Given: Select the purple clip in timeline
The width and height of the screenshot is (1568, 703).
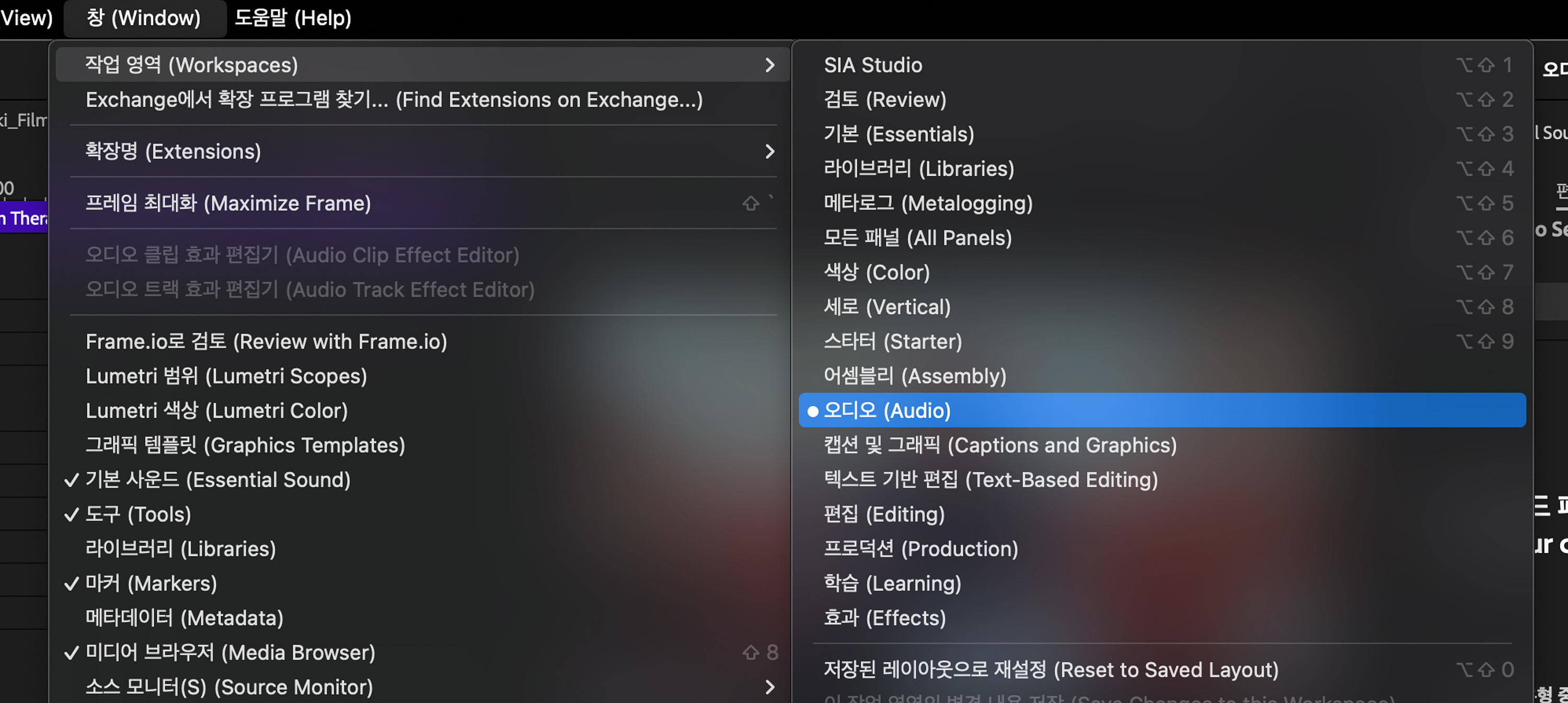Looking at the screenshot, I should click(23, 218).
